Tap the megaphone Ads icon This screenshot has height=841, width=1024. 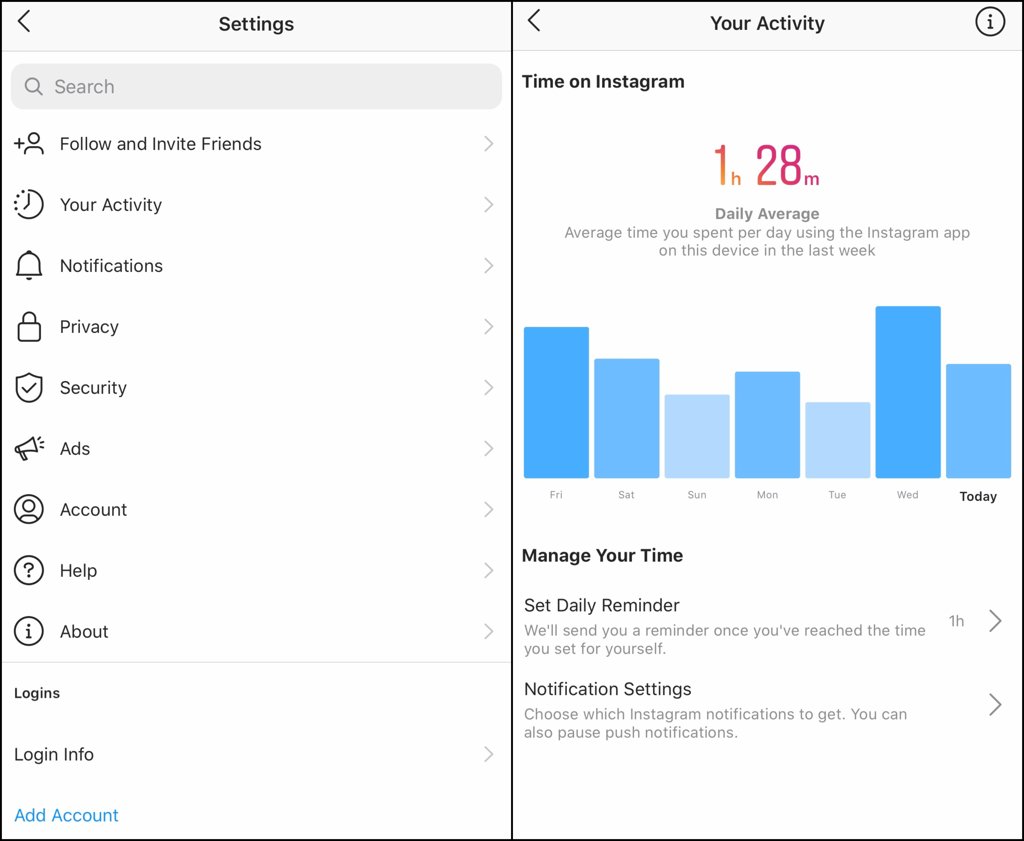pyautogui.click(x=29, y=449)
